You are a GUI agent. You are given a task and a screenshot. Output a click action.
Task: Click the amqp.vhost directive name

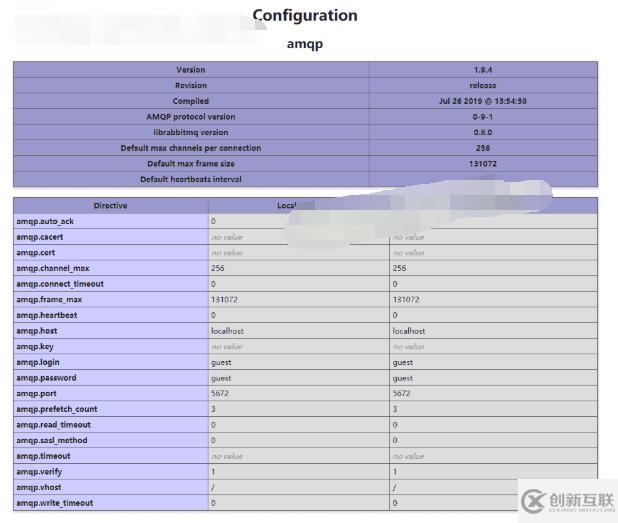(39, 488)
